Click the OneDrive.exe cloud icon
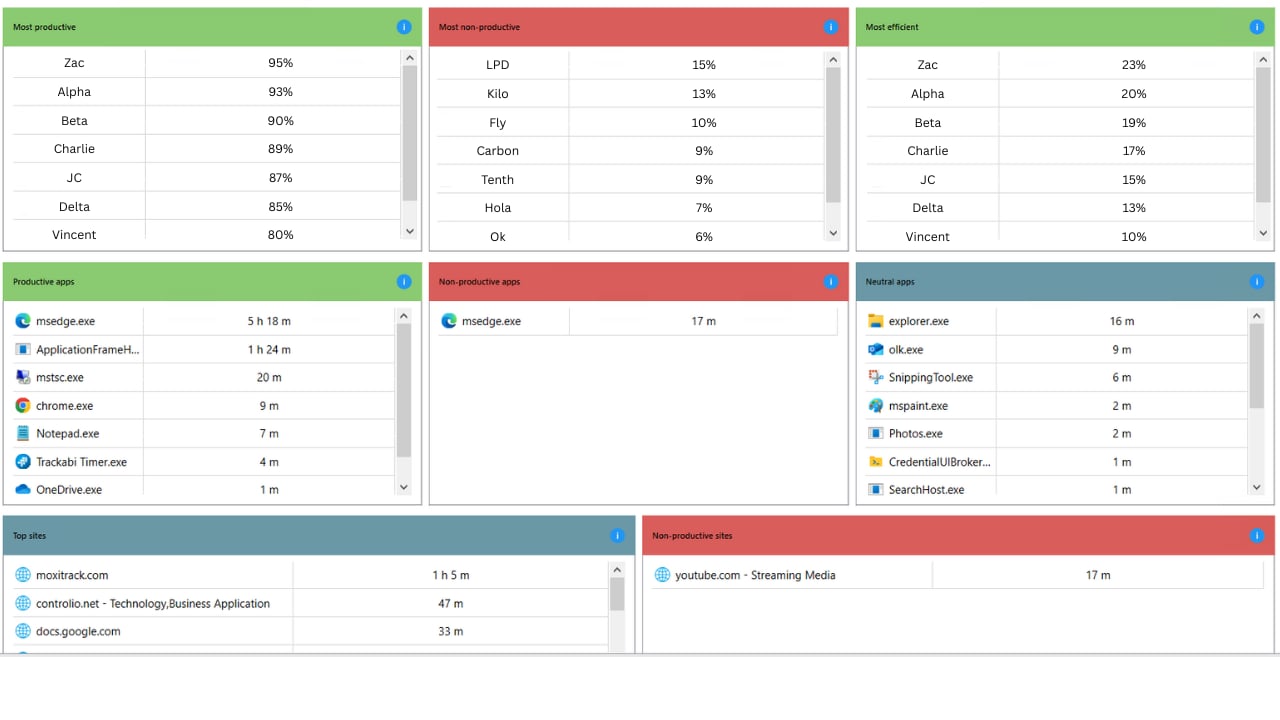Screen dimensions: 1280x720 point(23,490)
